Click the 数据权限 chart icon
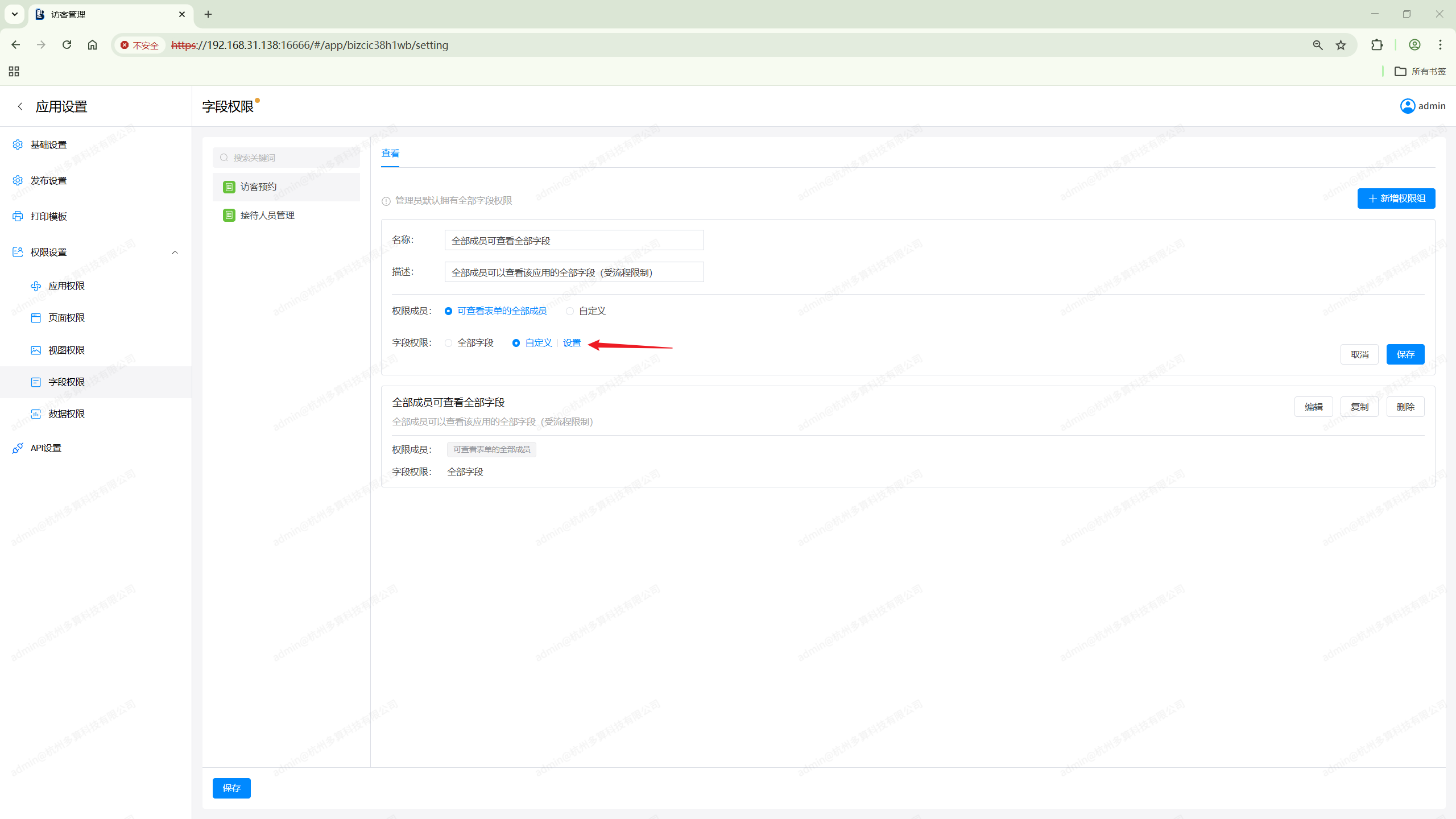This screenshot has width=1456, height=819. pyautogui.click(x=36, y=413)
